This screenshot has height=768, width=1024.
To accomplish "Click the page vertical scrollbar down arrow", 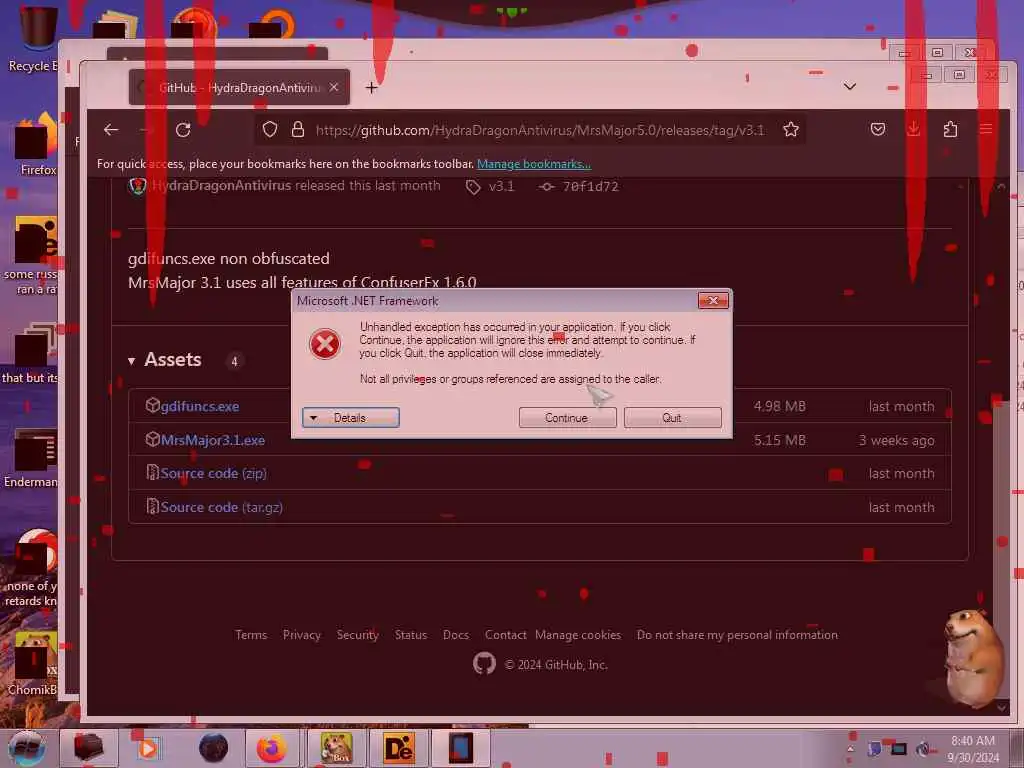I will (x=1002, y=707).
